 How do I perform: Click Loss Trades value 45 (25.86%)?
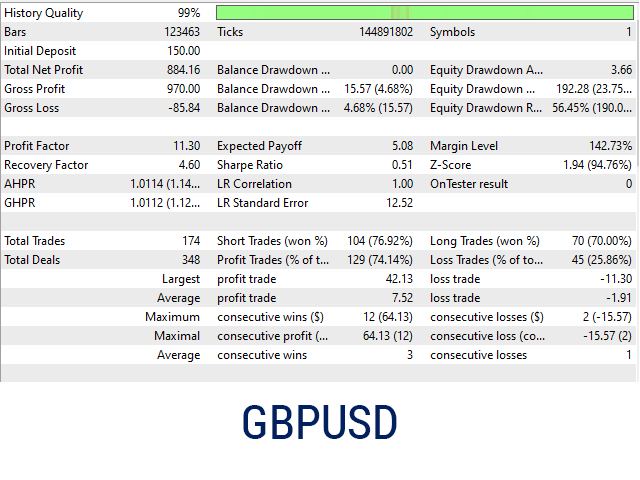(602, 260)
